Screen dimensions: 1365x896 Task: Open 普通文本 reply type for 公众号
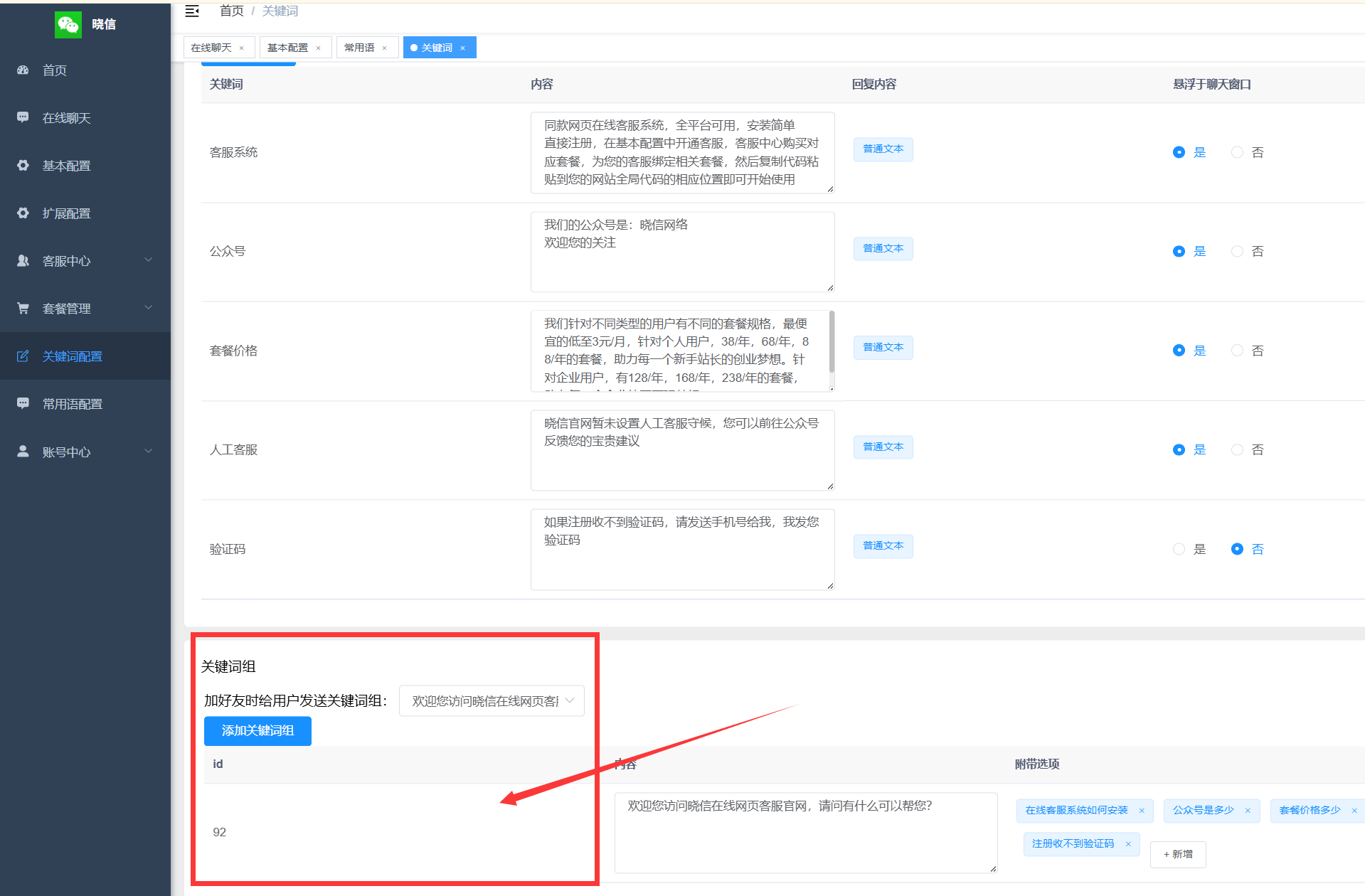pyautogui.click(x=883, y=248)
